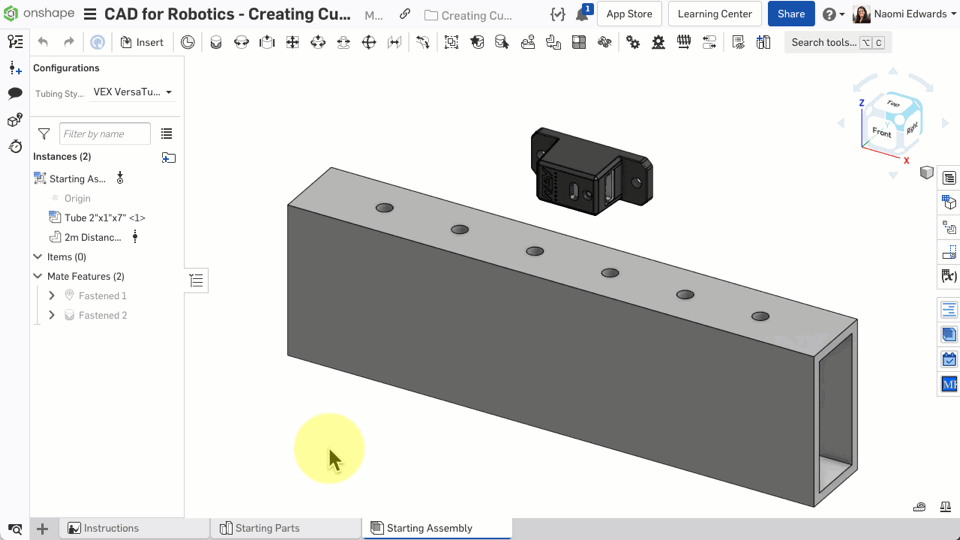Open the Help menu dropdown
Viewport: 960px width, 540px height.
point(833,14)
